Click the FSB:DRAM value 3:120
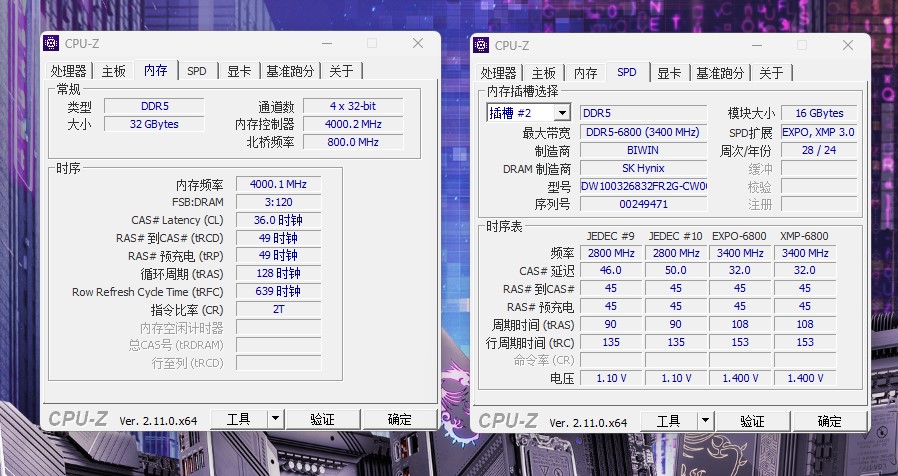This screenshot has height=476, width=898. tap(278, 202)
